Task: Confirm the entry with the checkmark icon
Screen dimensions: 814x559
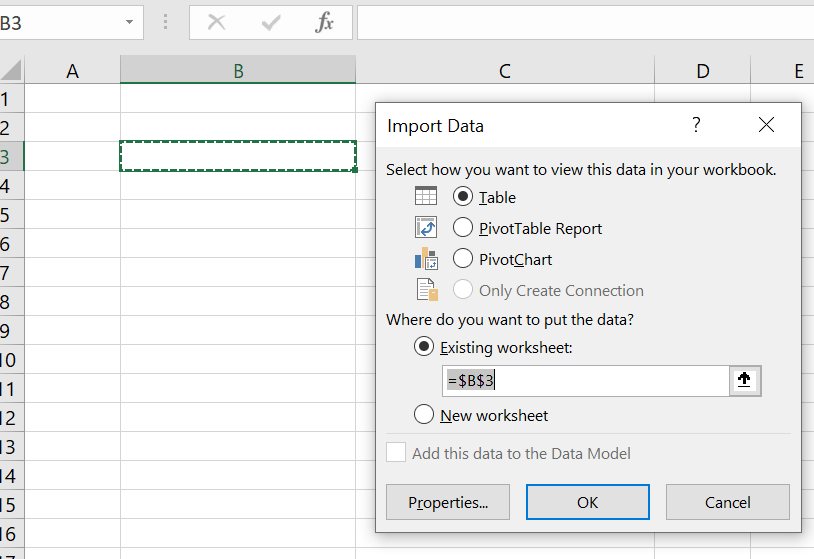Action: (x=271, y=22)
